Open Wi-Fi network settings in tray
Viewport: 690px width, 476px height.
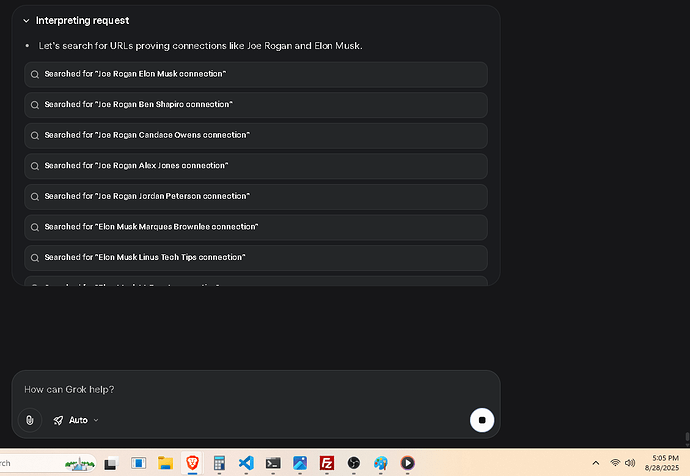615,463
